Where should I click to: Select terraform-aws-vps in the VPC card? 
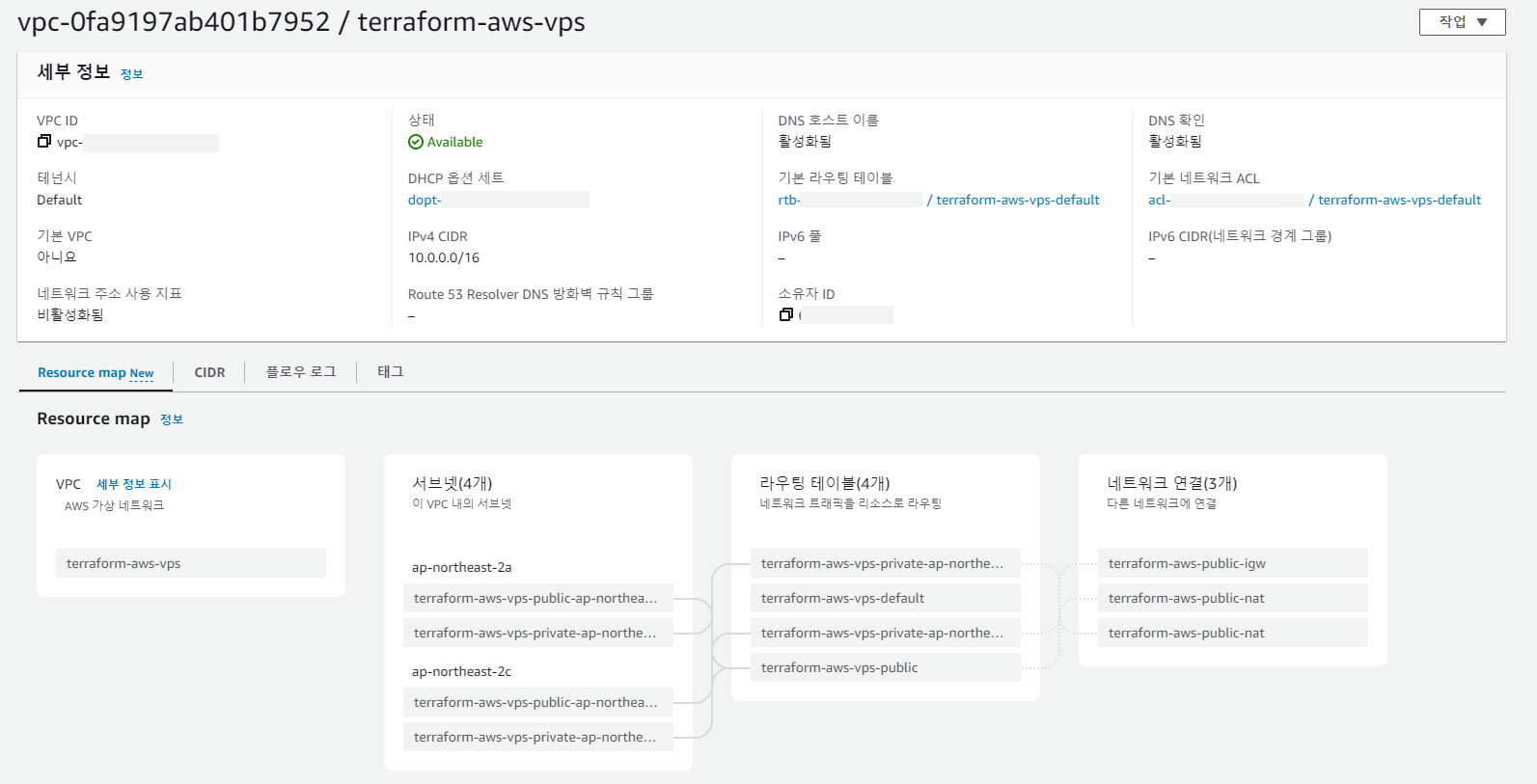click(x=191, y=563)
